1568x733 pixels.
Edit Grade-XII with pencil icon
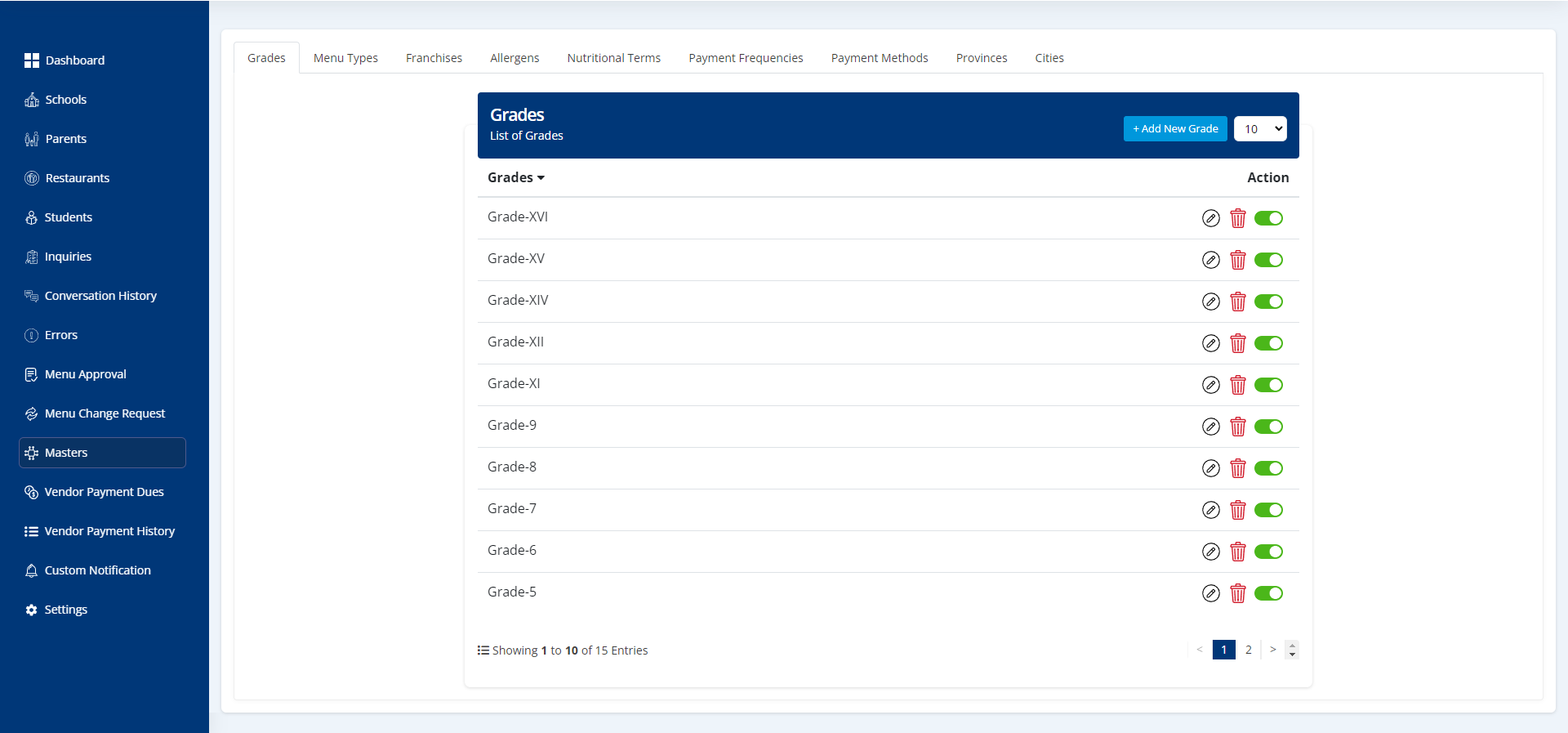tap(1211, 343)
